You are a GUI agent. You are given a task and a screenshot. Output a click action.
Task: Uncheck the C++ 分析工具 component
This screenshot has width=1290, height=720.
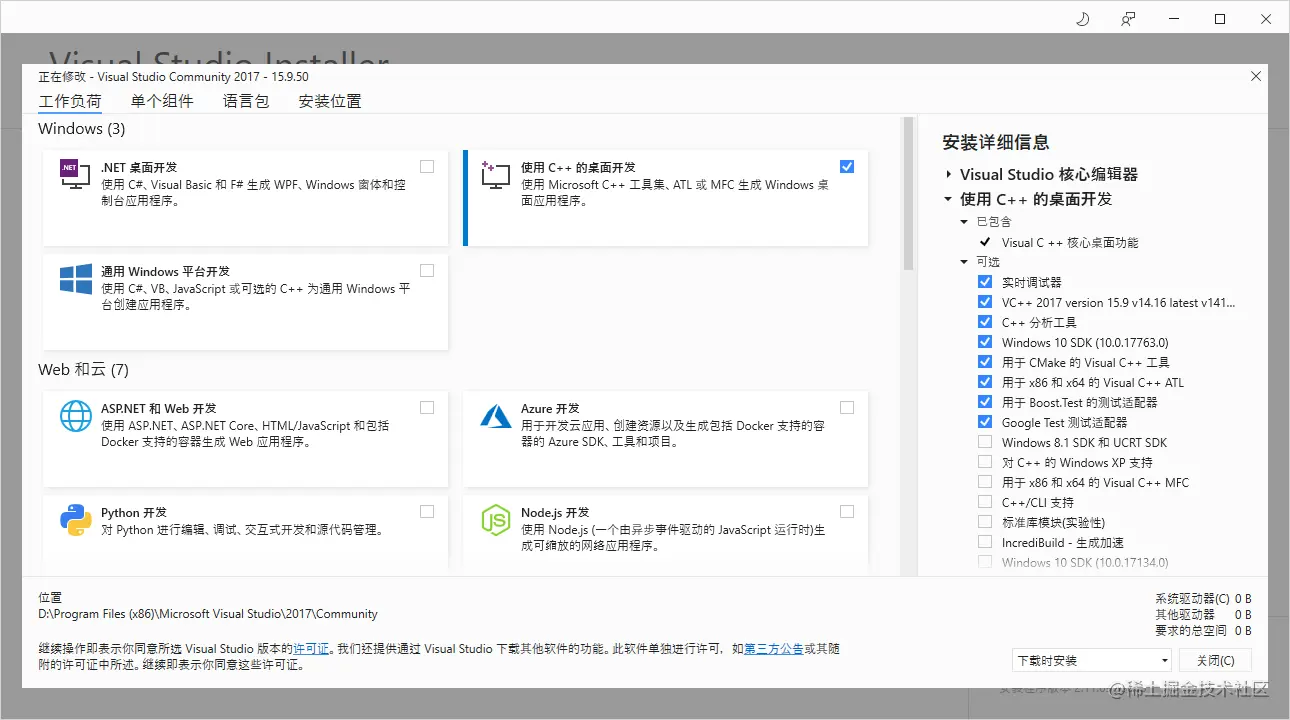pos(983,322)
